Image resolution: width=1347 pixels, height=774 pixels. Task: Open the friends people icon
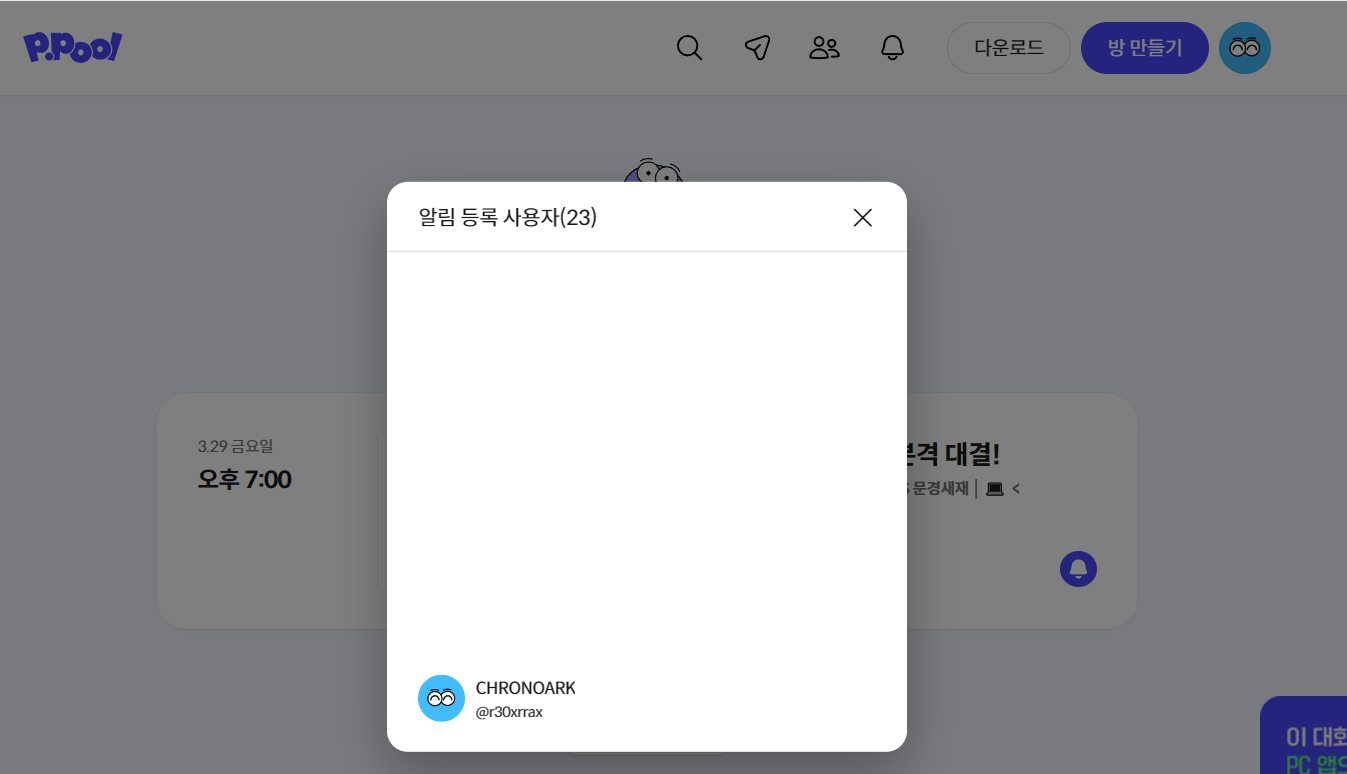[x=824, y=48]
